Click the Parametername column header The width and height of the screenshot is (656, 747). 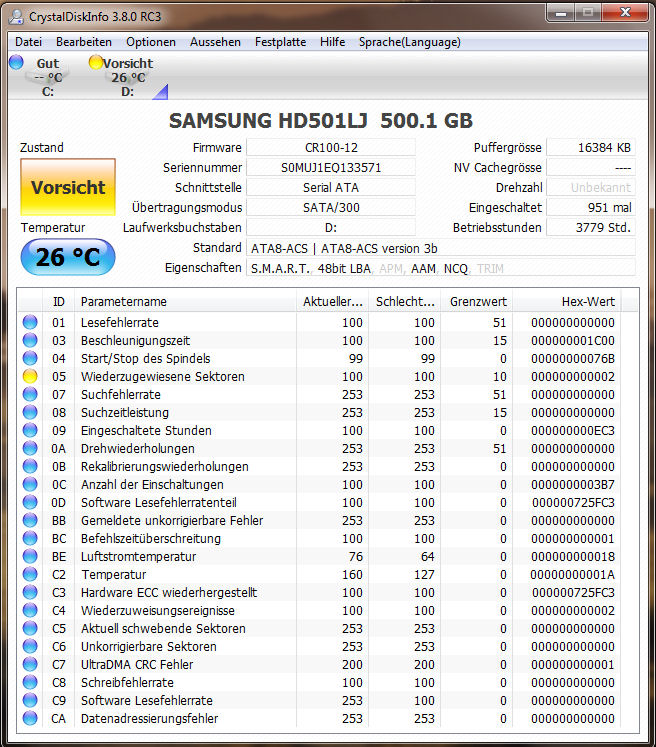point(186,302)
